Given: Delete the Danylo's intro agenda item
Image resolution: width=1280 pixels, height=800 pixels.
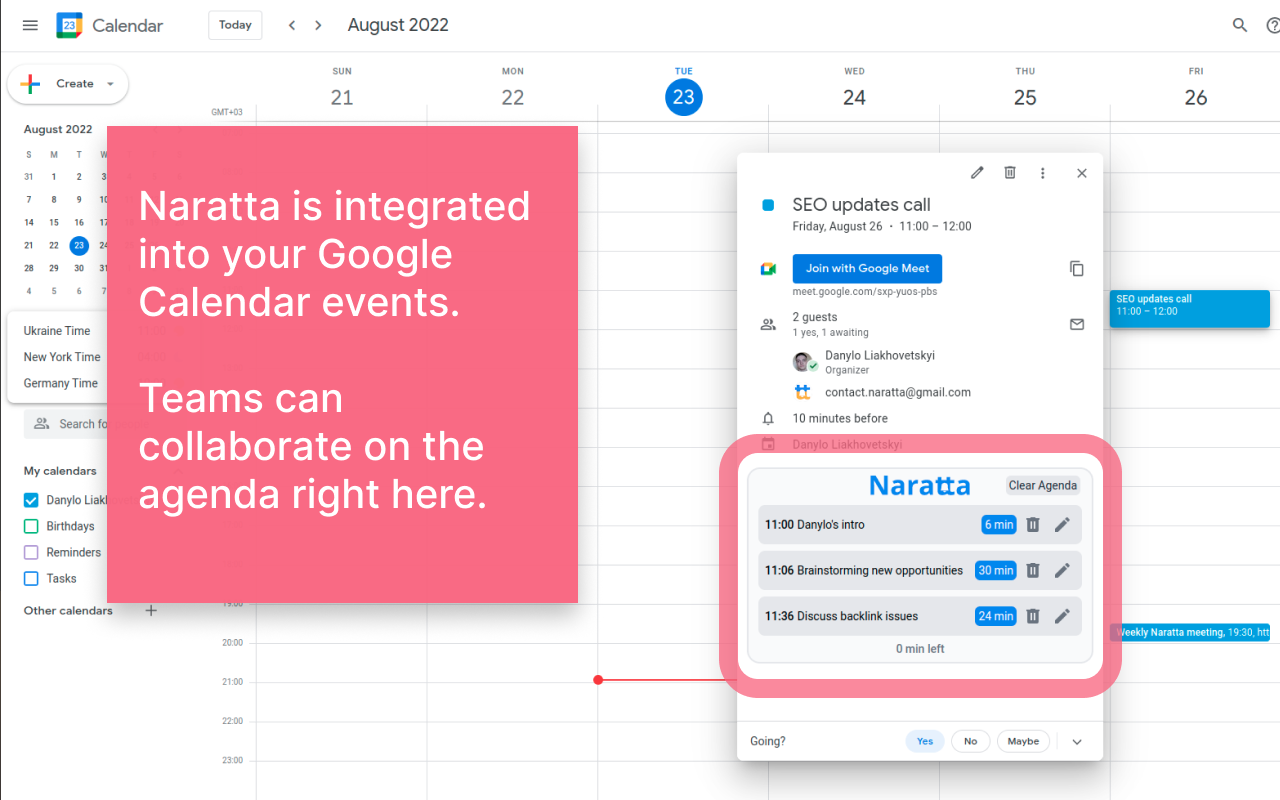Looking at the screenshot, I should click(1033, 524).
